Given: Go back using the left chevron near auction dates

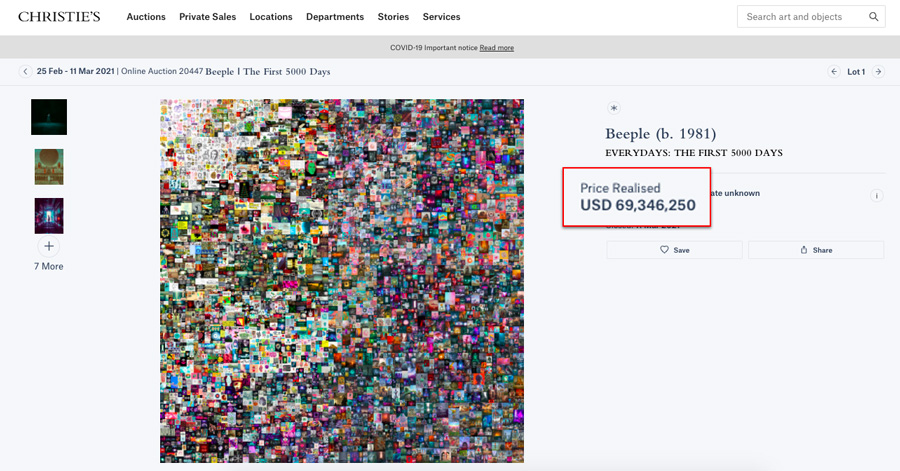Looking at the screenshot, I should [26, 72].
